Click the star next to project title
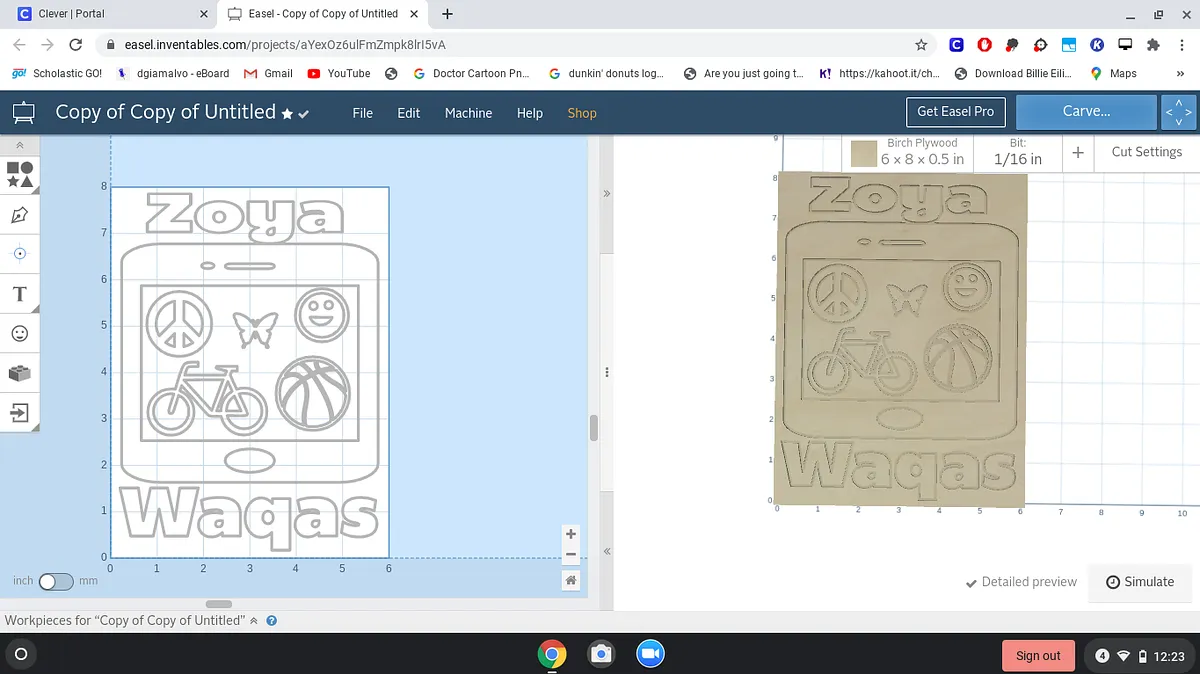The height and width of the screenshot is (674, 1200). [x=287, y=115]
